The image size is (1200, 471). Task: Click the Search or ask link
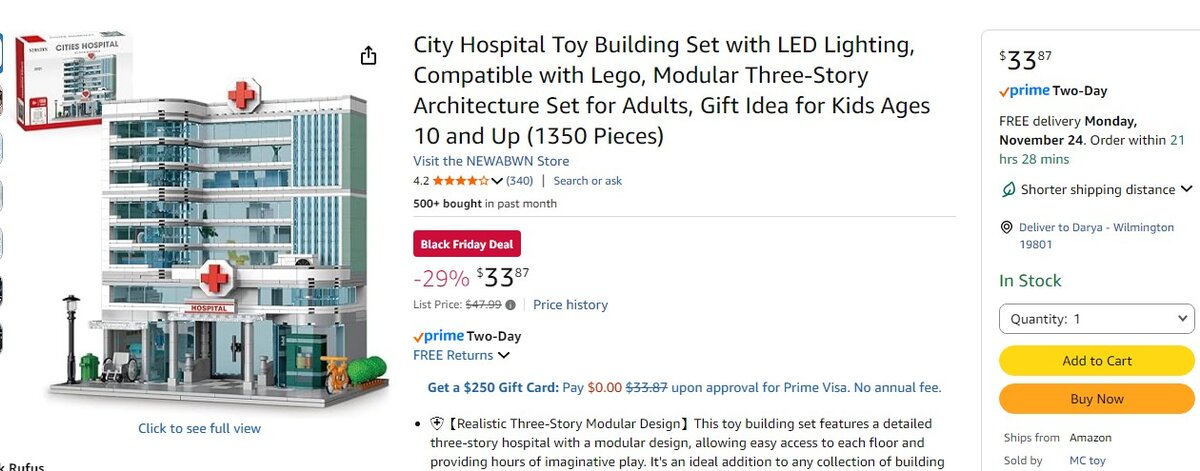tap(587, 181)
